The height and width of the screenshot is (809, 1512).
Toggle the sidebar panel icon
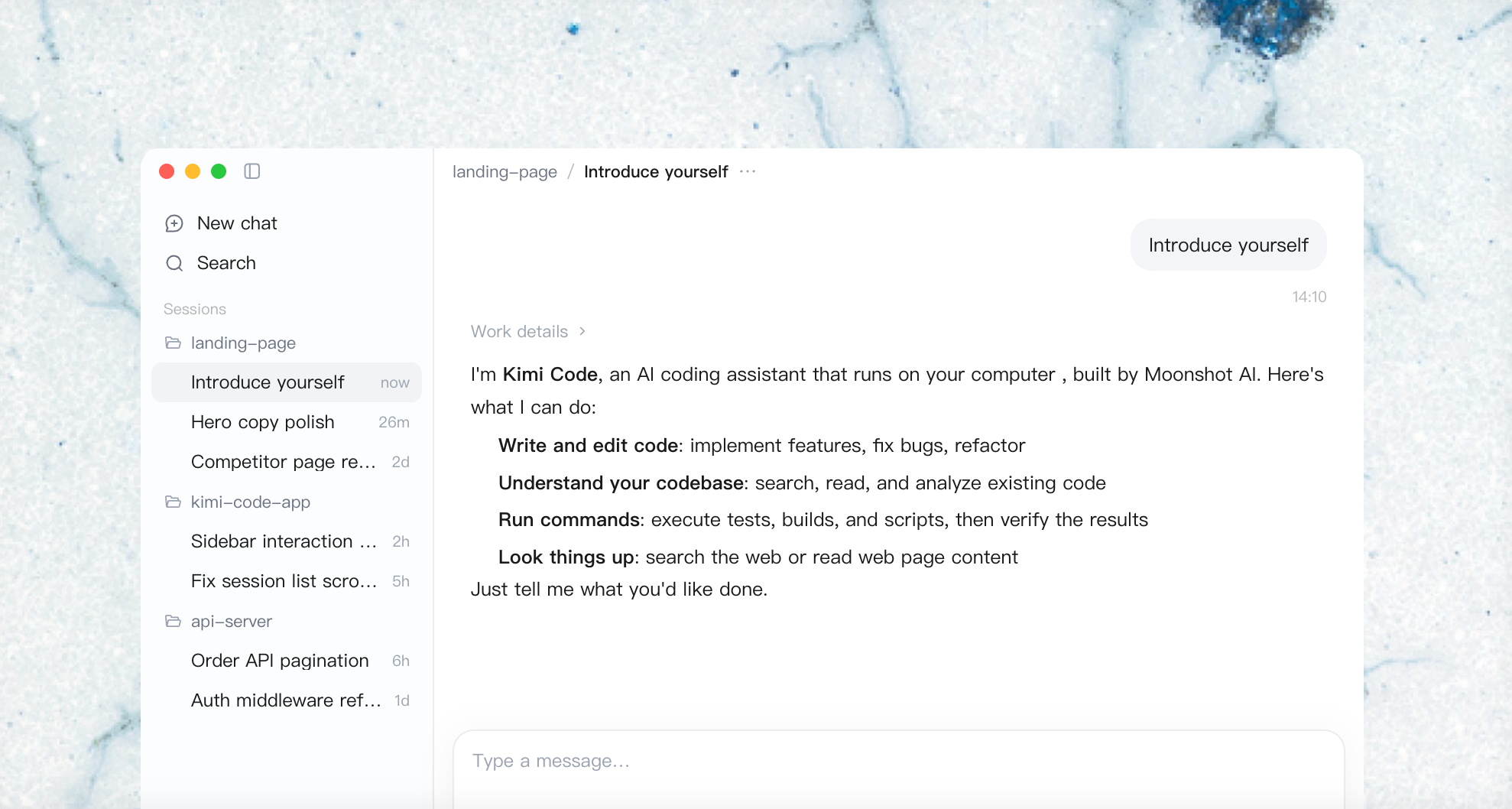click(x=252, y=171)
